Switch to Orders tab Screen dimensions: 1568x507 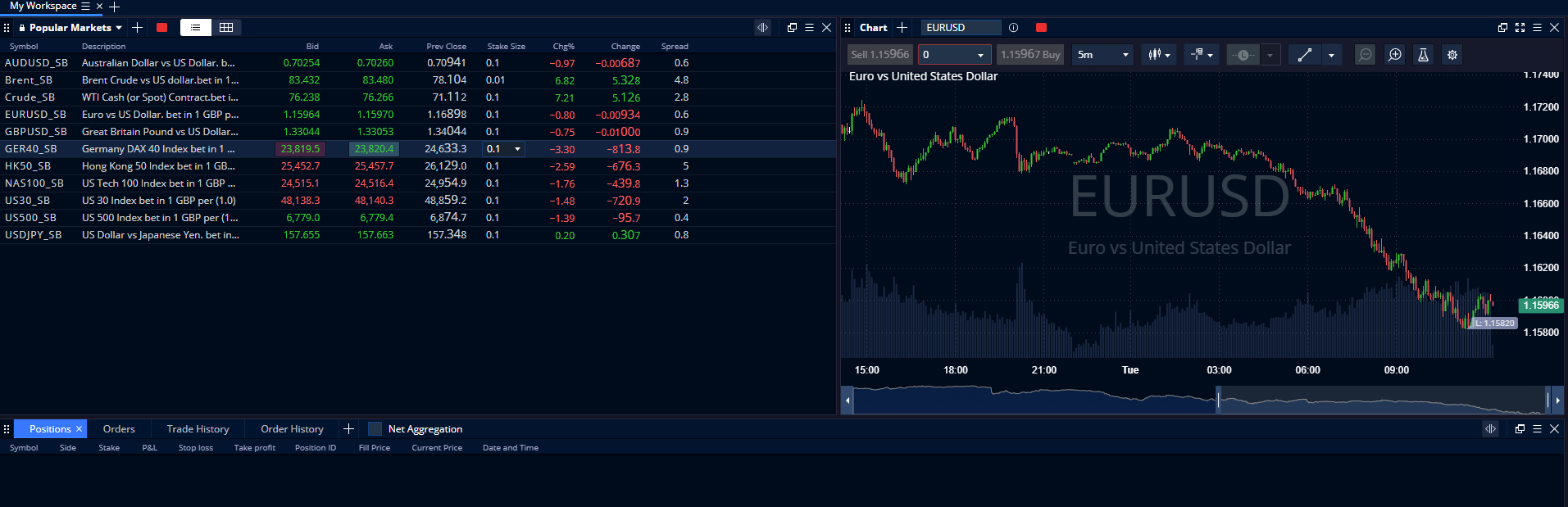click(x=119, y=429)
